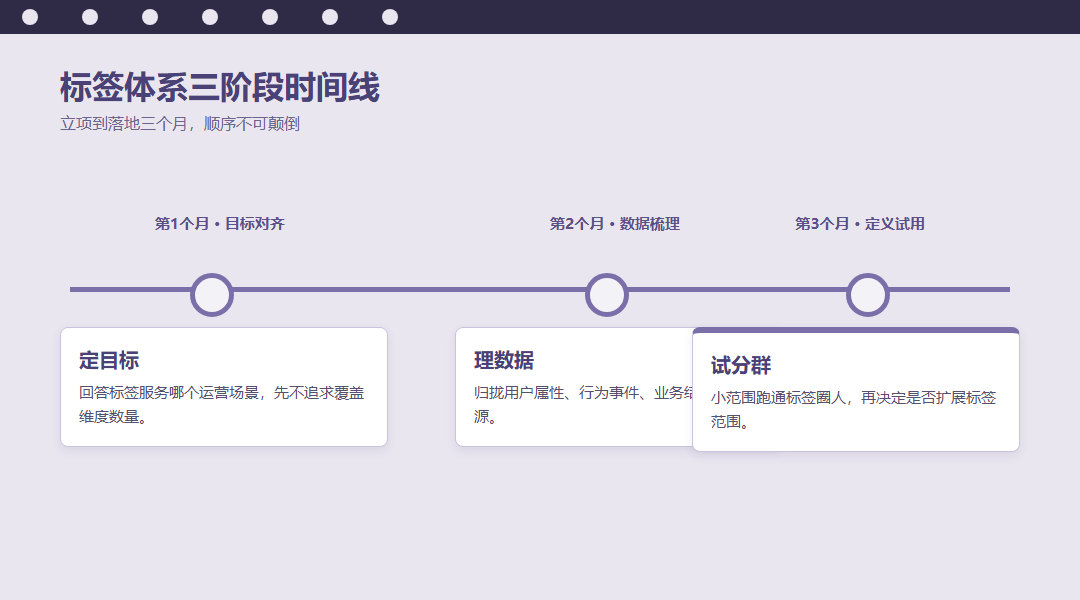Click the fourth white dot in the top bar
The height and width of the screenshot is (600, 1080).
click(210, 17)
